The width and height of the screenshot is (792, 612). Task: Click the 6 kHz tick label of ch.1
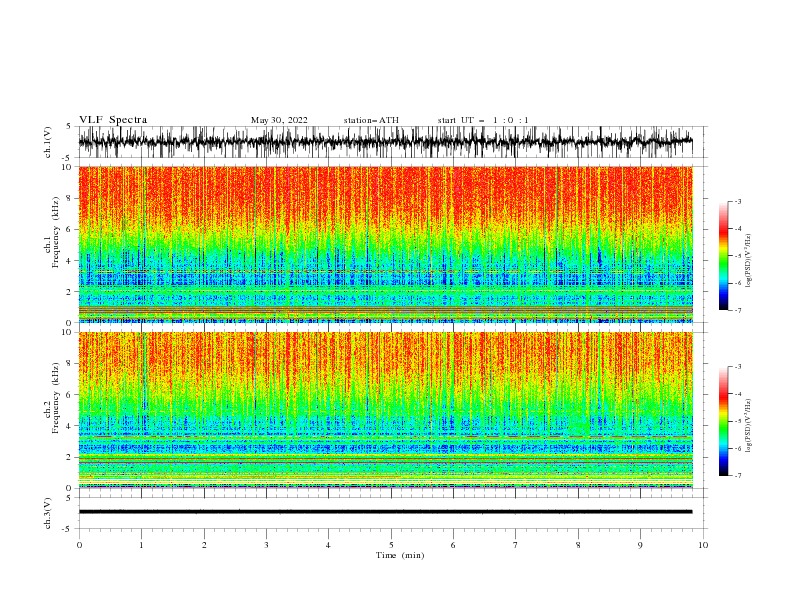[69, 229]
